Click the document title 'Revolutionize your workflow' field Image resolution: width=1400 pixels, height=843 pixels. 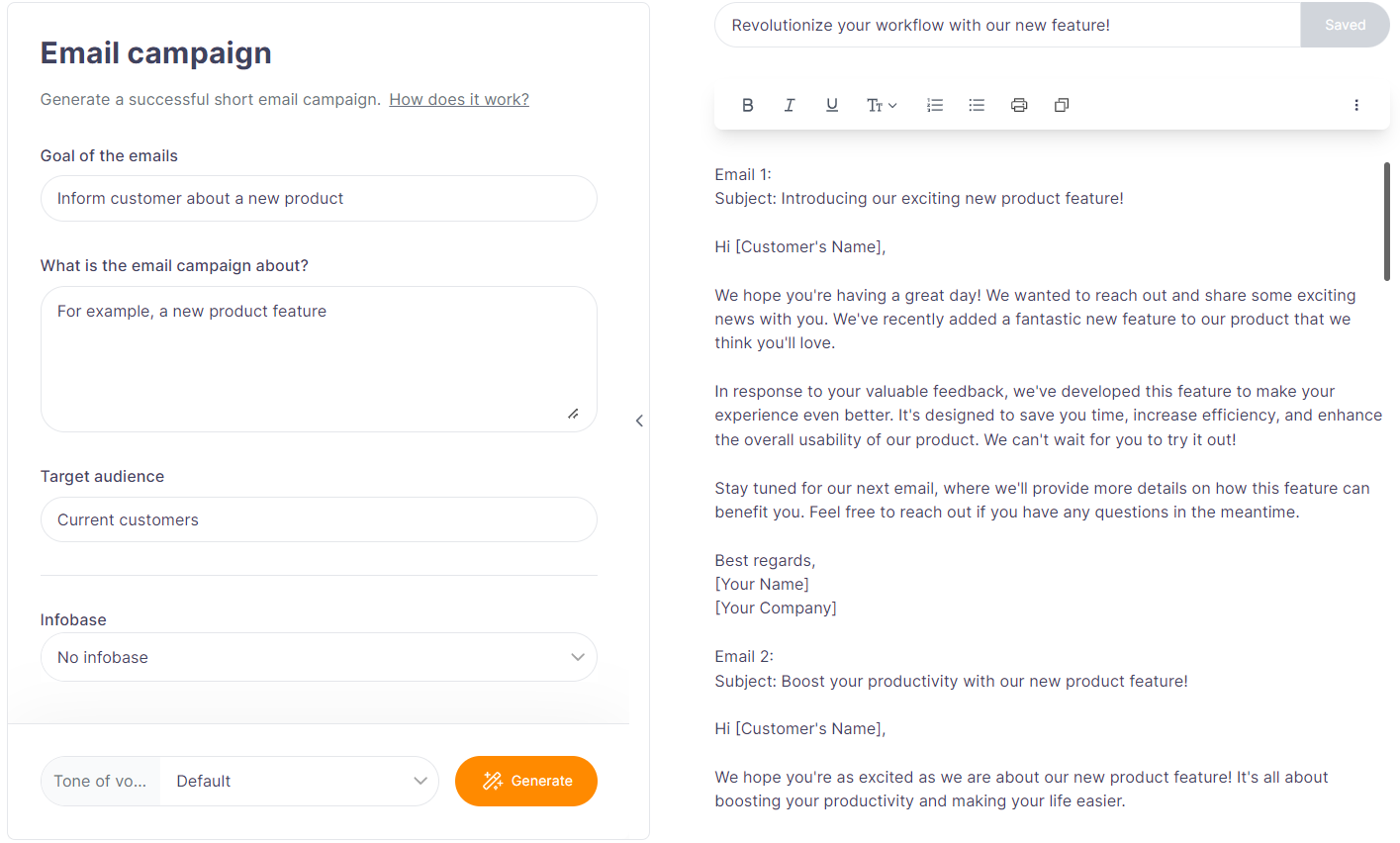1006,25
